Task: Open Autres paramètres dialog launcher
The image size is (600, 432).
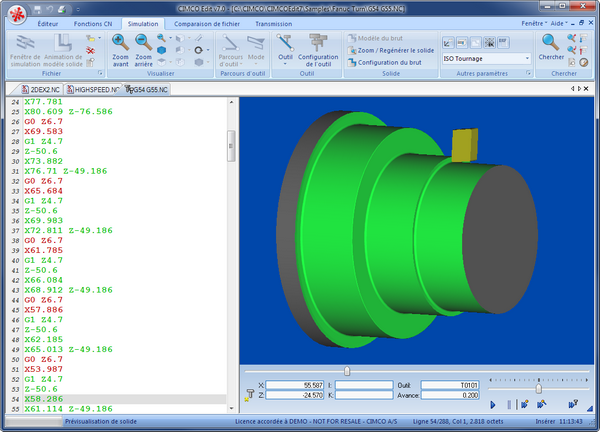Action: click(x=528, y=73)
